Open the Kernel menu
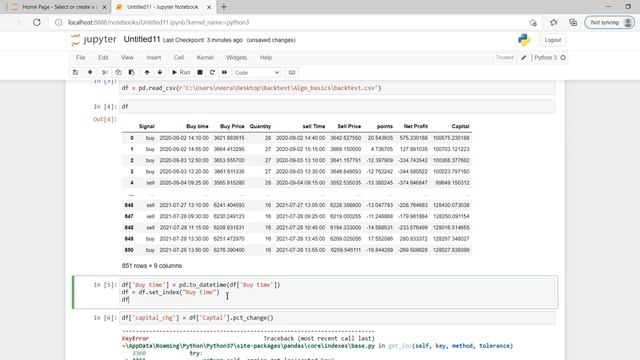The width and height of the screenshot is (640, 360). point(205,58)
